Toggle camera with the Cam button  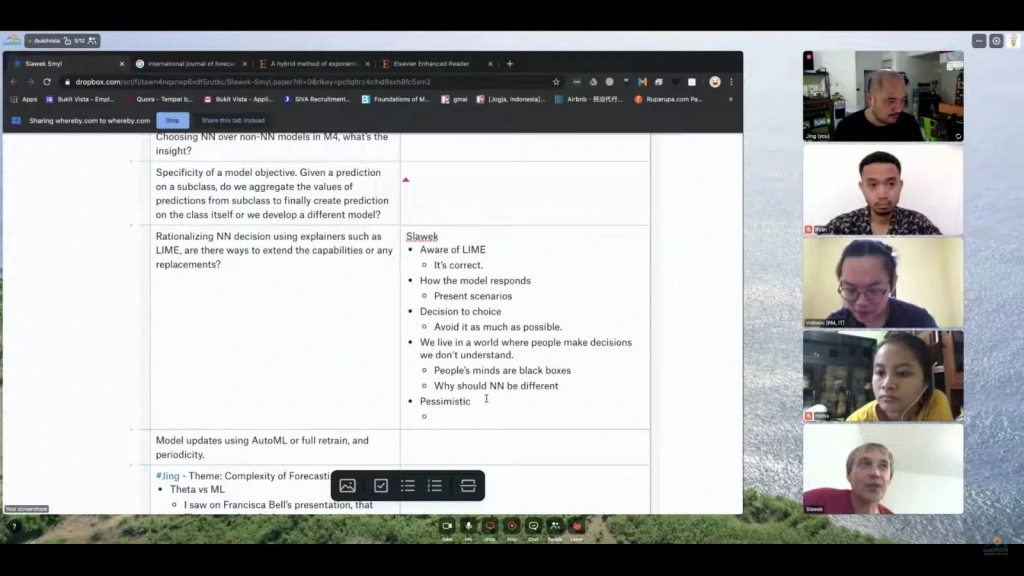[x=447, y=526]
